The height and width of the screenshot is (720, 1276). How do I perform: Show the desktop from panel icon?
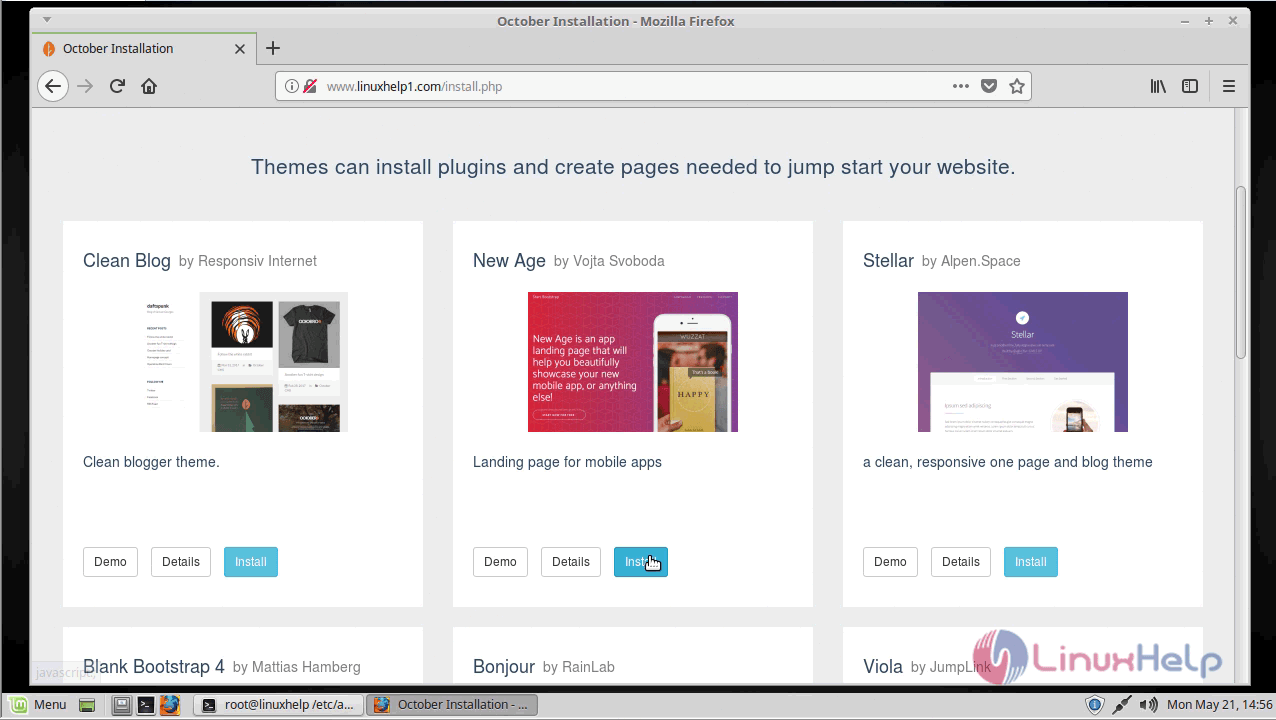87,705
